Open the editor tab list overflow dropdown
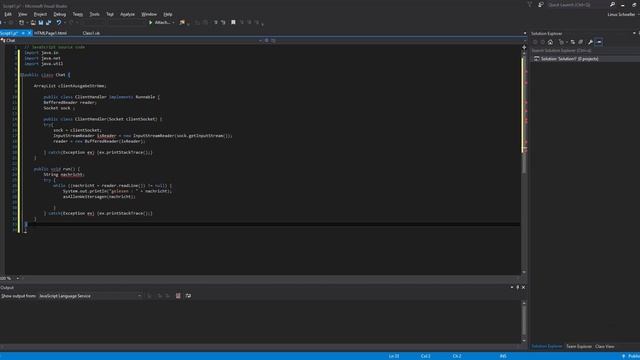The height and width of the screenshot is (360, 640). coord(525,33)
